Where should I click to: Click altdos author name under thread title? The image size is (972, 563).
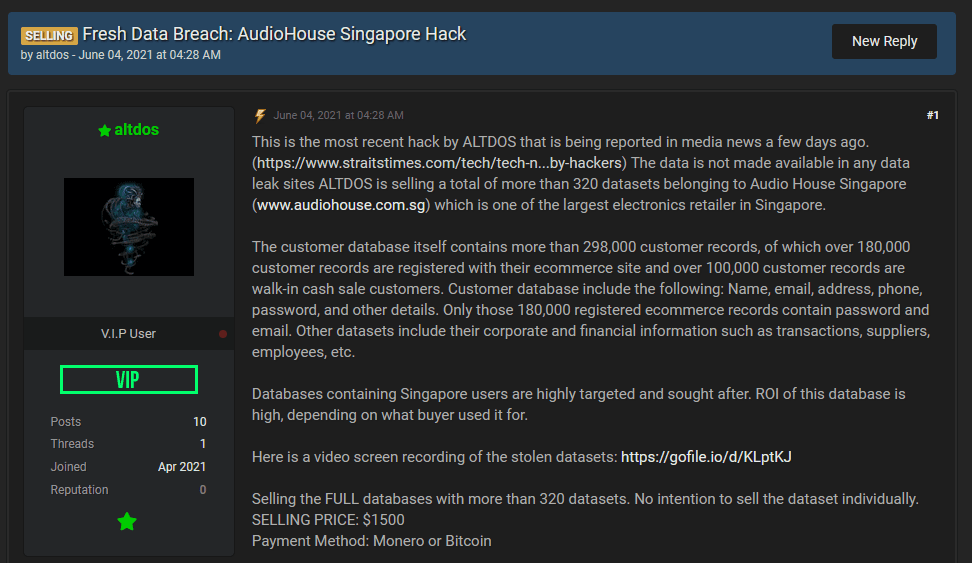click(x=52, y=55)
